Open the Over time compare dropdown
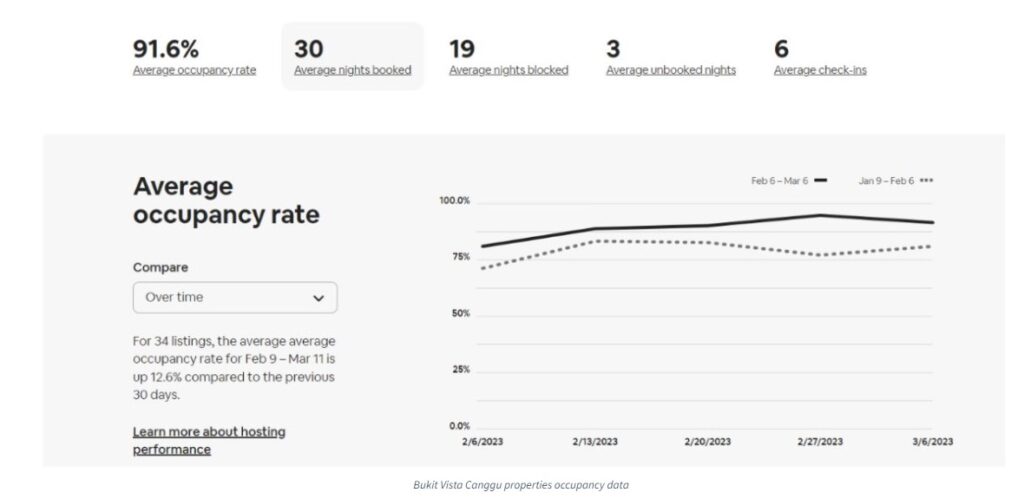 pos(234,298)
